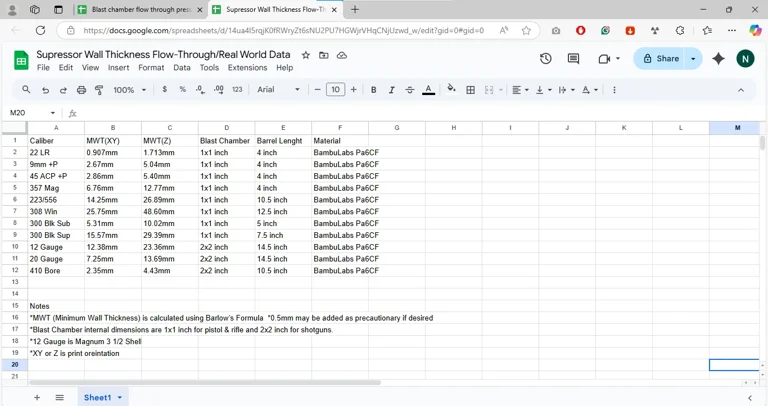
Task: Open the Extensions menu
Action: click(247, 68)
